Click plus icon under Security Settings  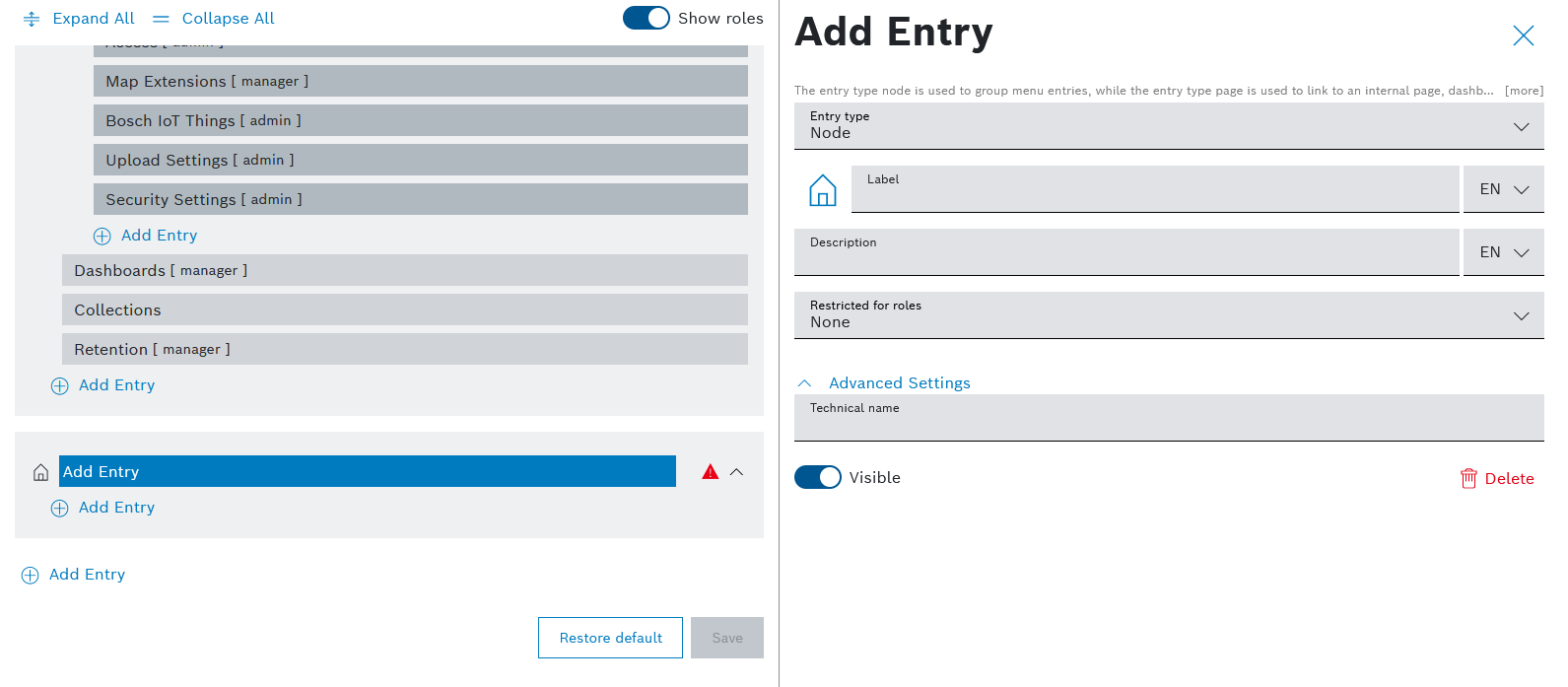(102, 236)
